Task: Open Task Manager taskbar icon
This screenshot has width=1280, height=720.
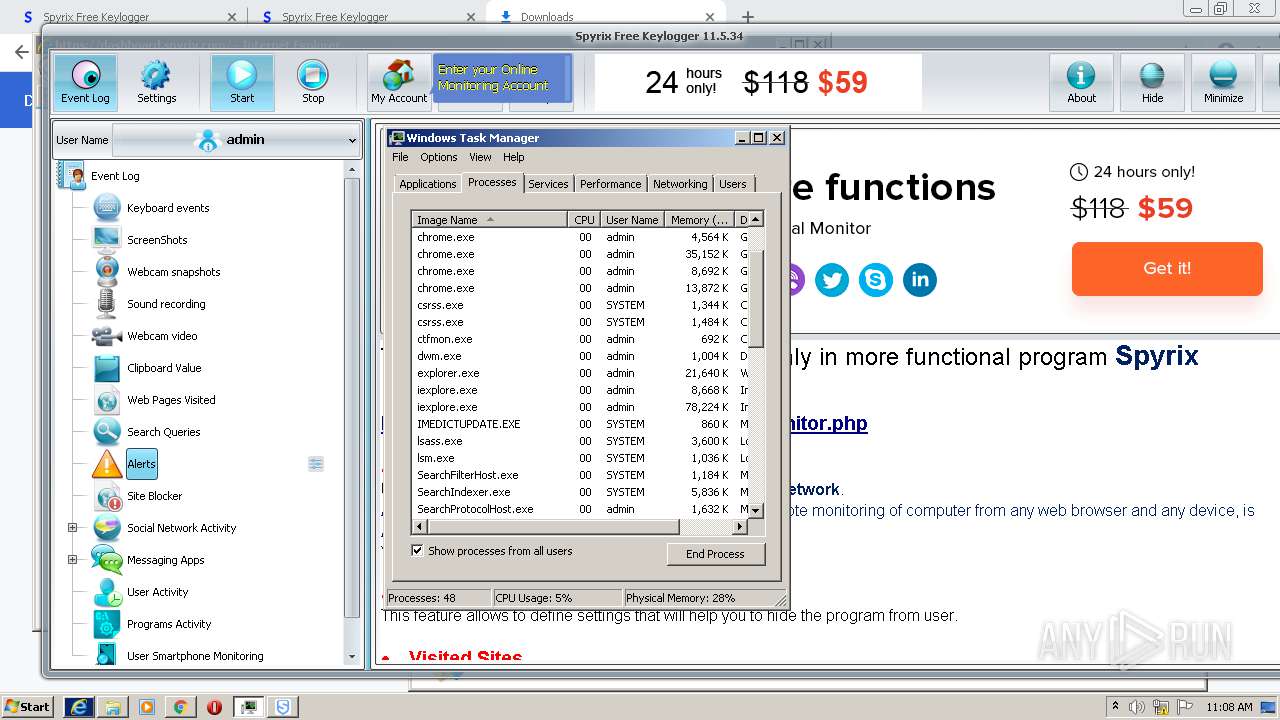Action: click(248, 707)
